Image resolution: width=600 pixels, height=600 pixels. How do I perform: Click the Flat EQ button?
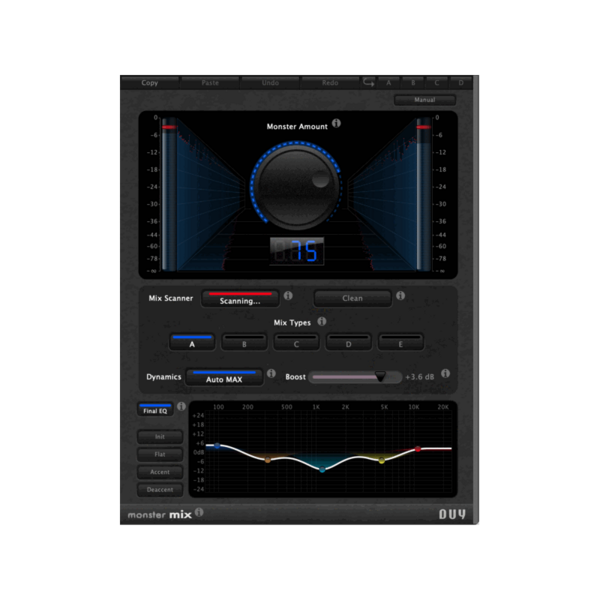(160, 454)
